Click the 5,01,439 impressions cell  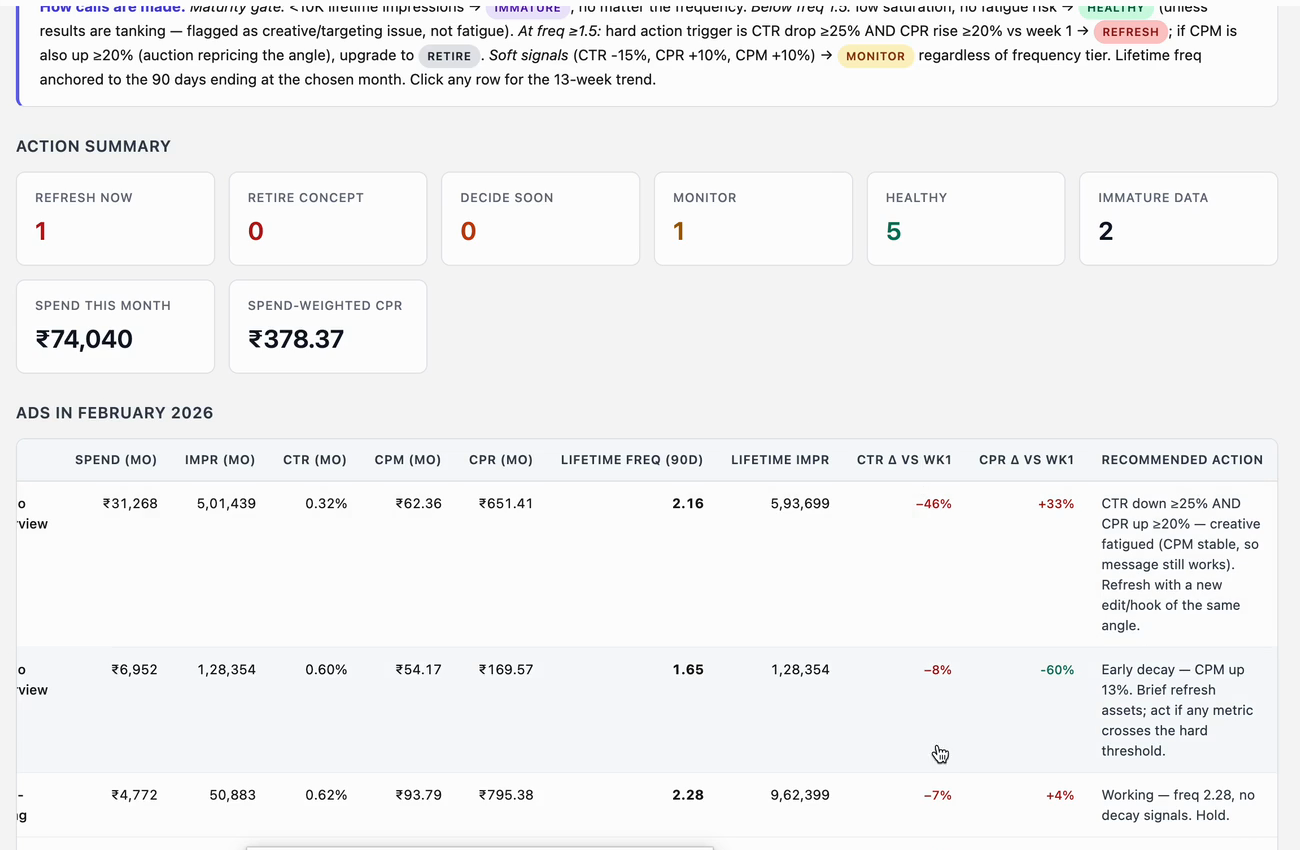pos(226,503)
